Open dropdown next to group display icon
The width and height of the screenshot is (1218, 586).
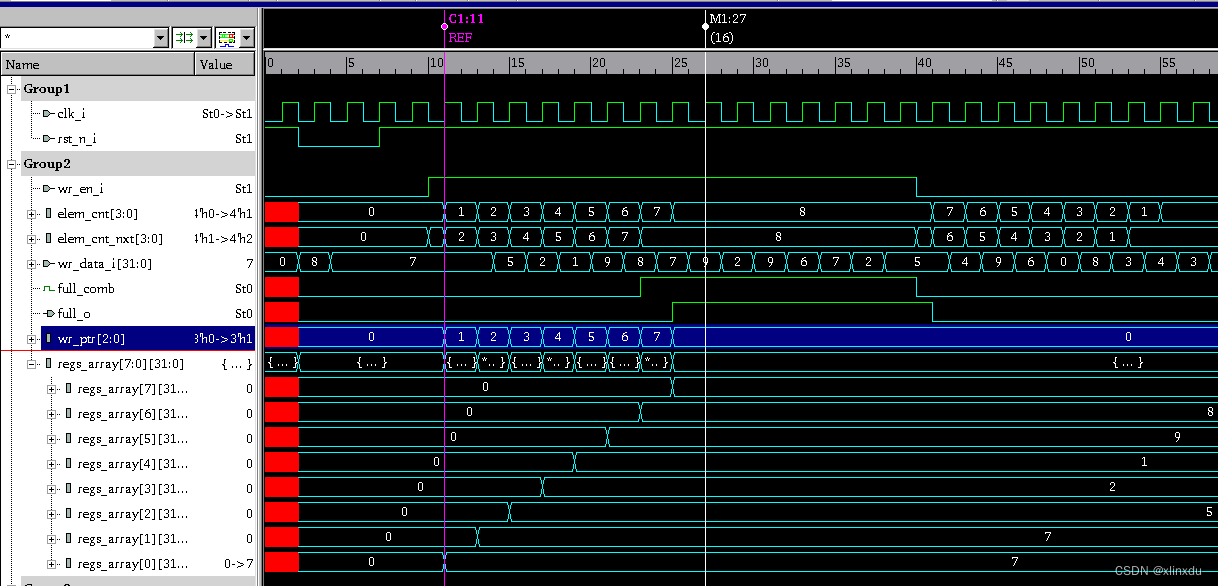pos(246,37)
